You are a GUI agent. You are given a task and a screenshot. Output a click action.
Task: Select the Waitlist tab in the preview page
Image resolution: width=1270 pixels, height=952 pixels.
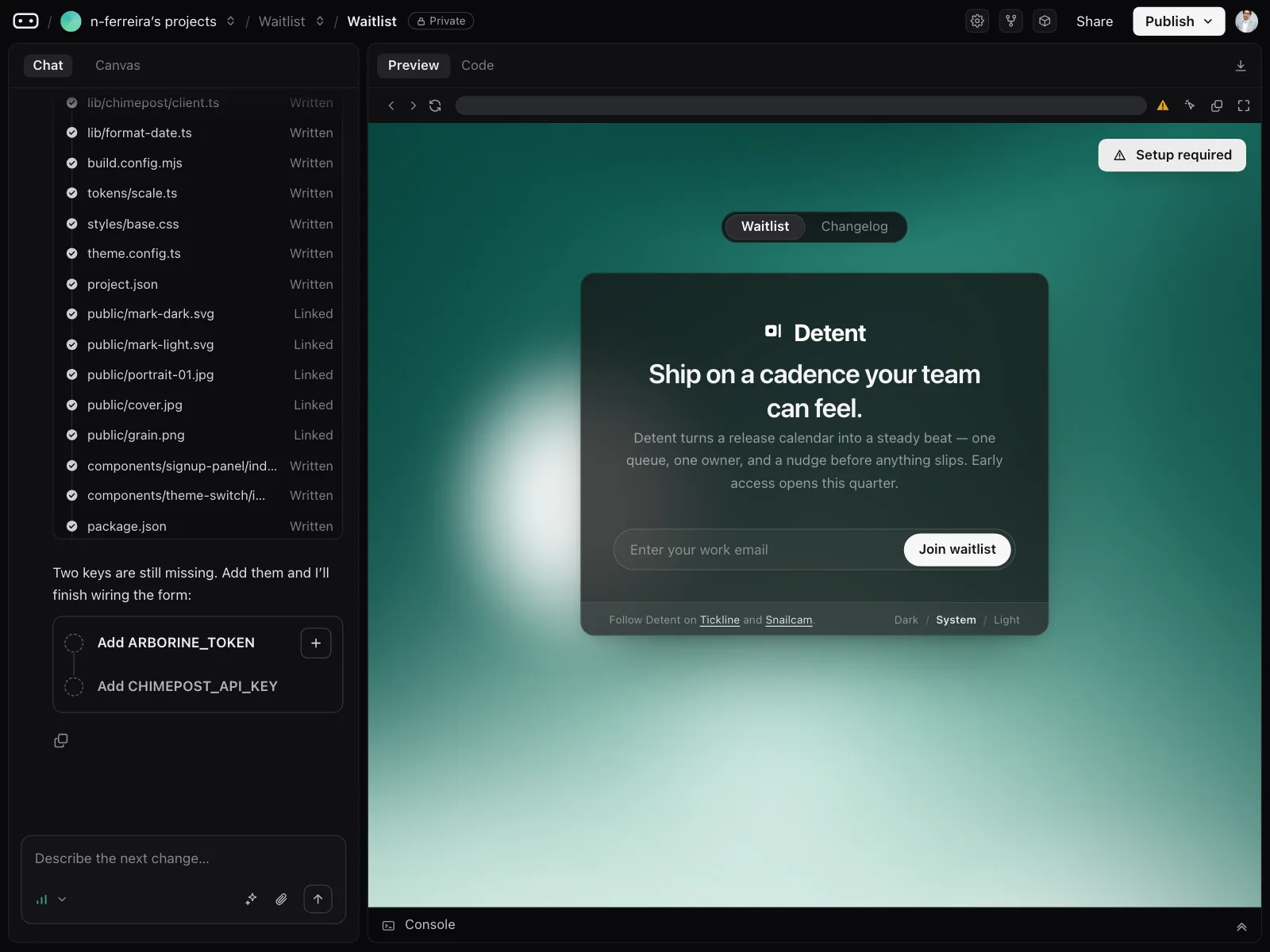[765, 227]
